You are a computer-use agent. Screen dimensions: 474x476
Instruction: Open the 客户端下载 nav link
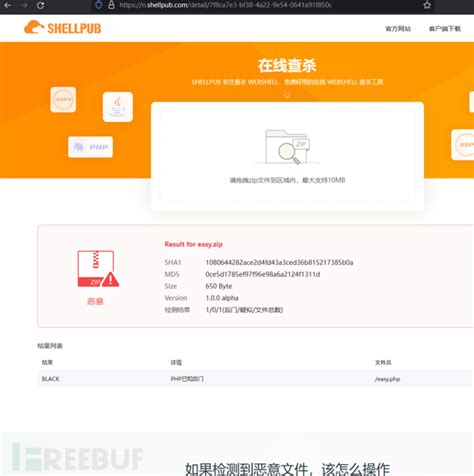coord(445,29)
